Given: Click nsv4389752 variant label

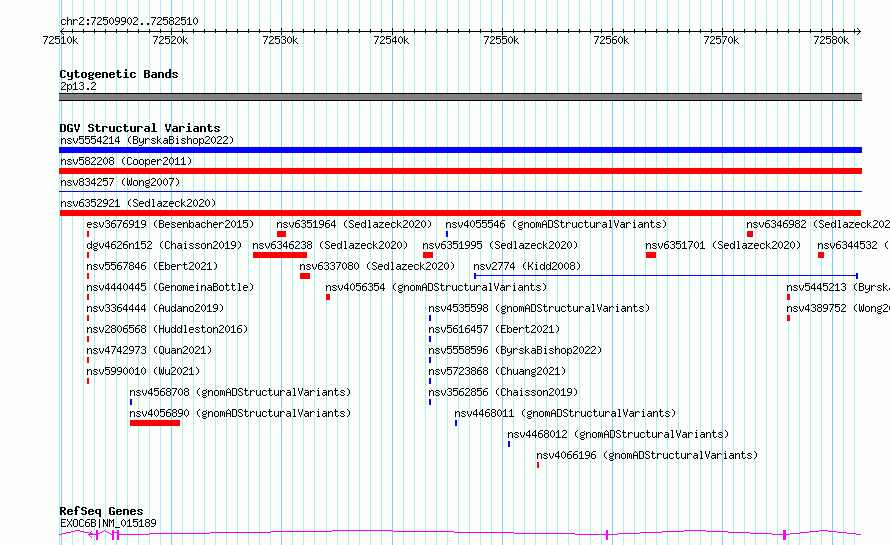Looking at the screenshot, I should [x=838, y=308].
